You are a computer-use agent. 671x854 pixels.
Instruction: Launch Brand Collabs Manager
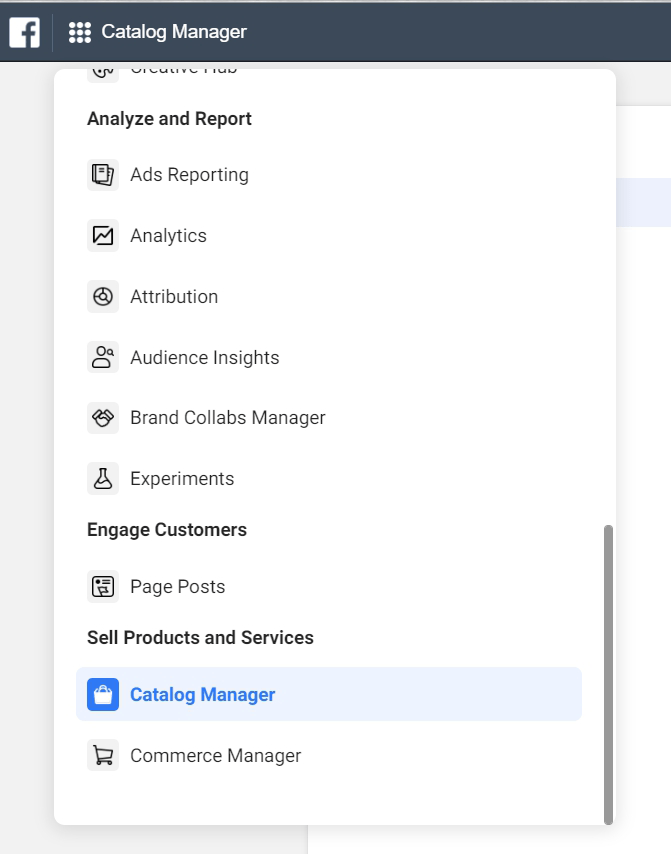point(228,418)
